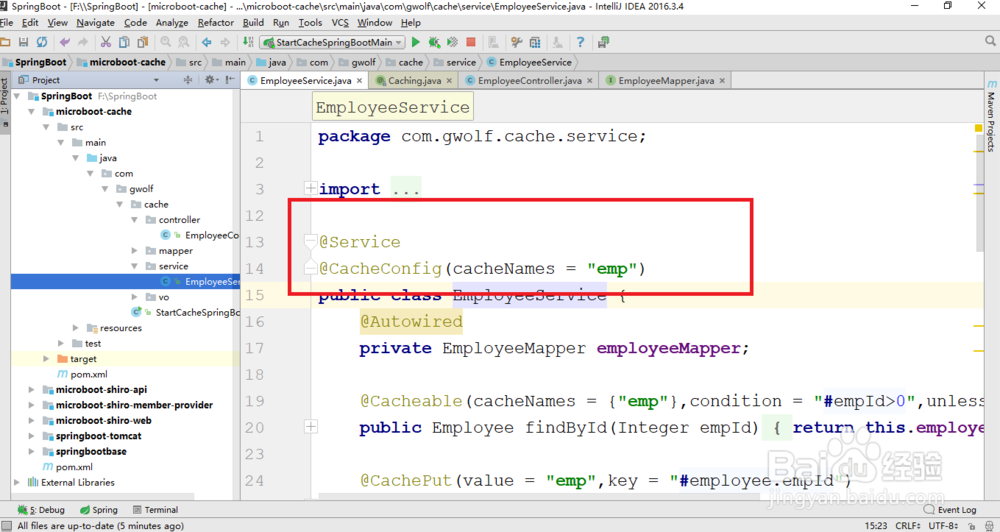The height and width of the screenshot is (532, 1000).
Task: Open Project view type dropdown
Action: click(x=156, y=80)
